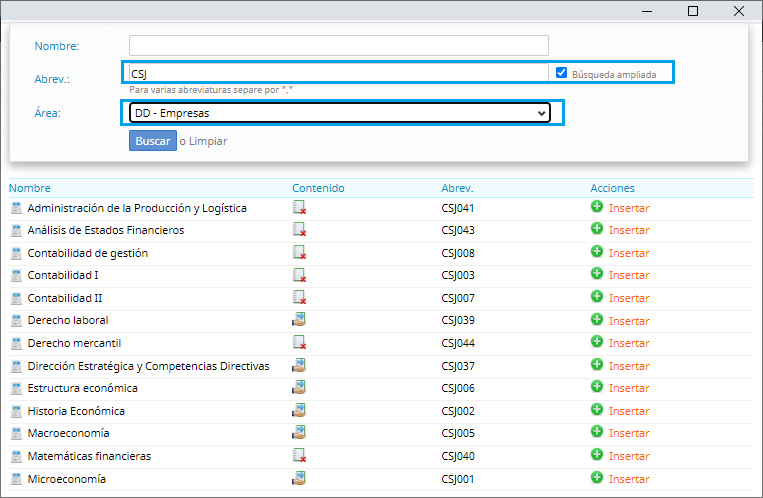
Task: Click the content icon for Dirección Estratégica y Competencias
Action: [x=299, y=365]
